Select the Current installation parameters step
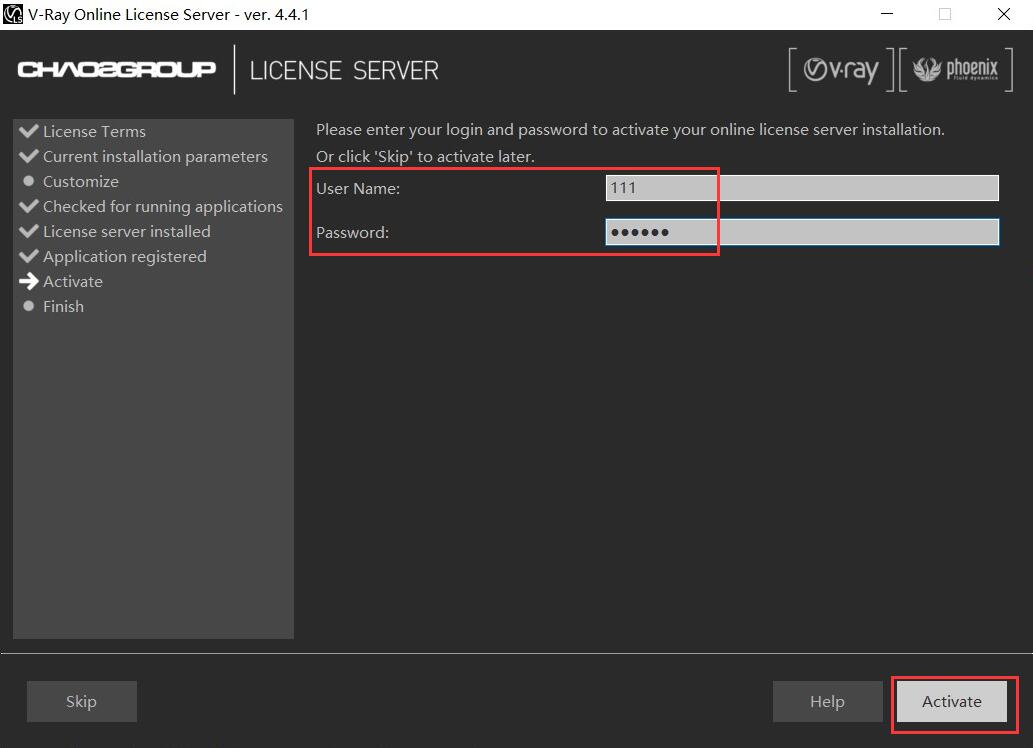Screen dimensions: 1033x748 [155, 156]
